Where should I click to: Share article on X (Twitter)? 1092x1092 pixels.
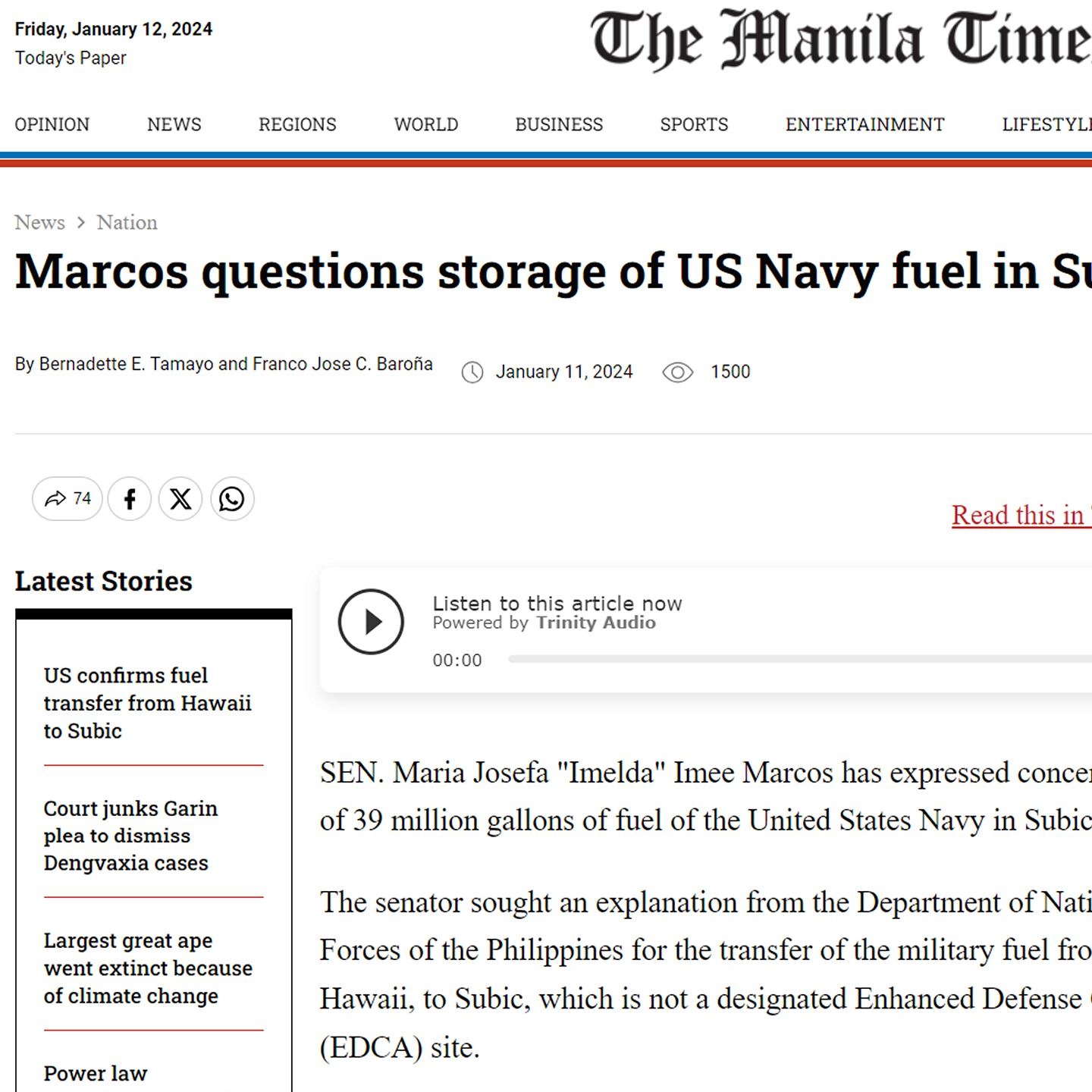[x=180, y=499]
